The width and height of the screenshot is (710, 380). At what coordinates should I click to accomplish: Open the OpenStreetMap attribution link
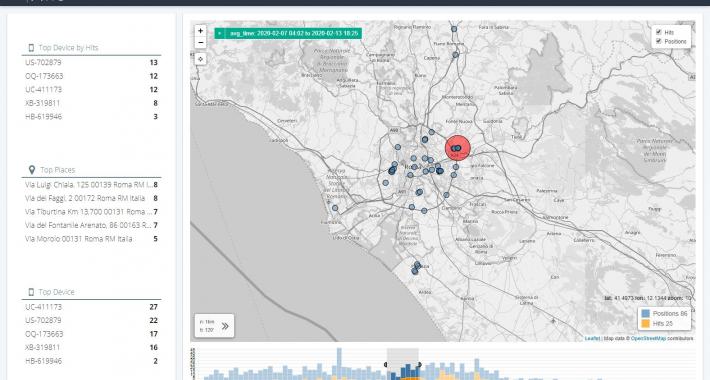[648, 339]
